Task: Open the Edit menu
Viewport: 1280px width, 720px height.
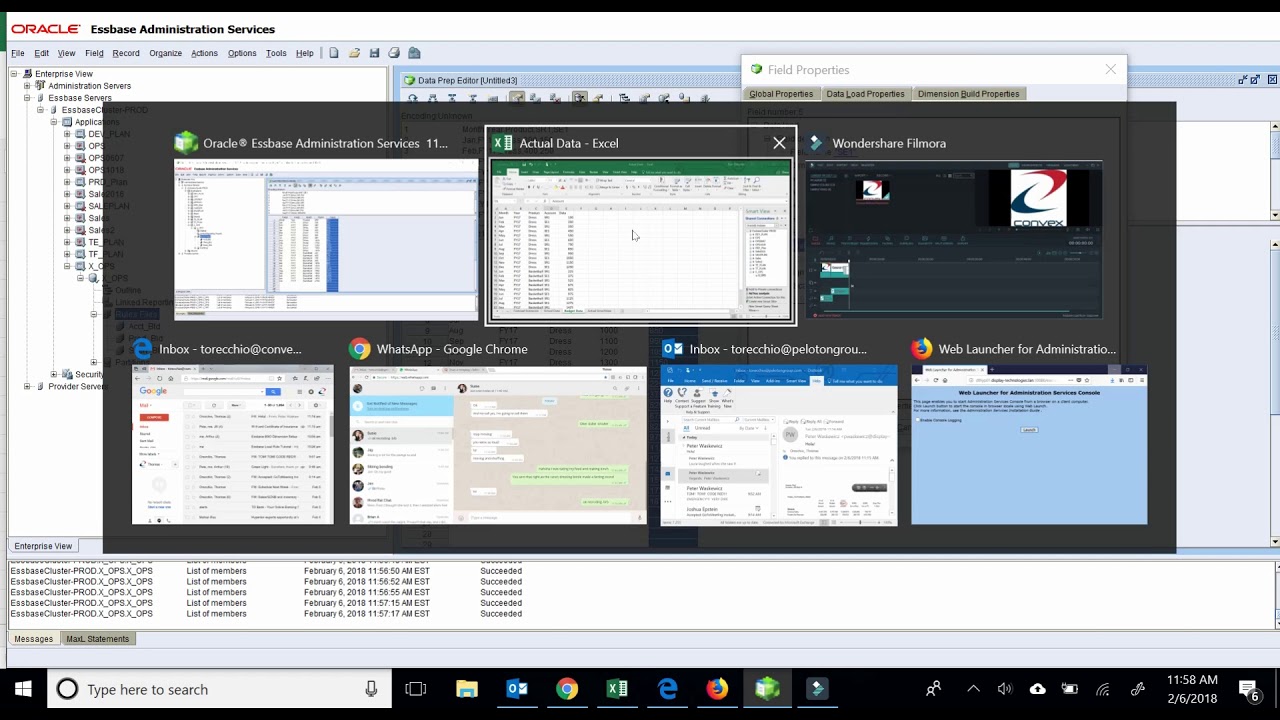Action: click(42, 53)
